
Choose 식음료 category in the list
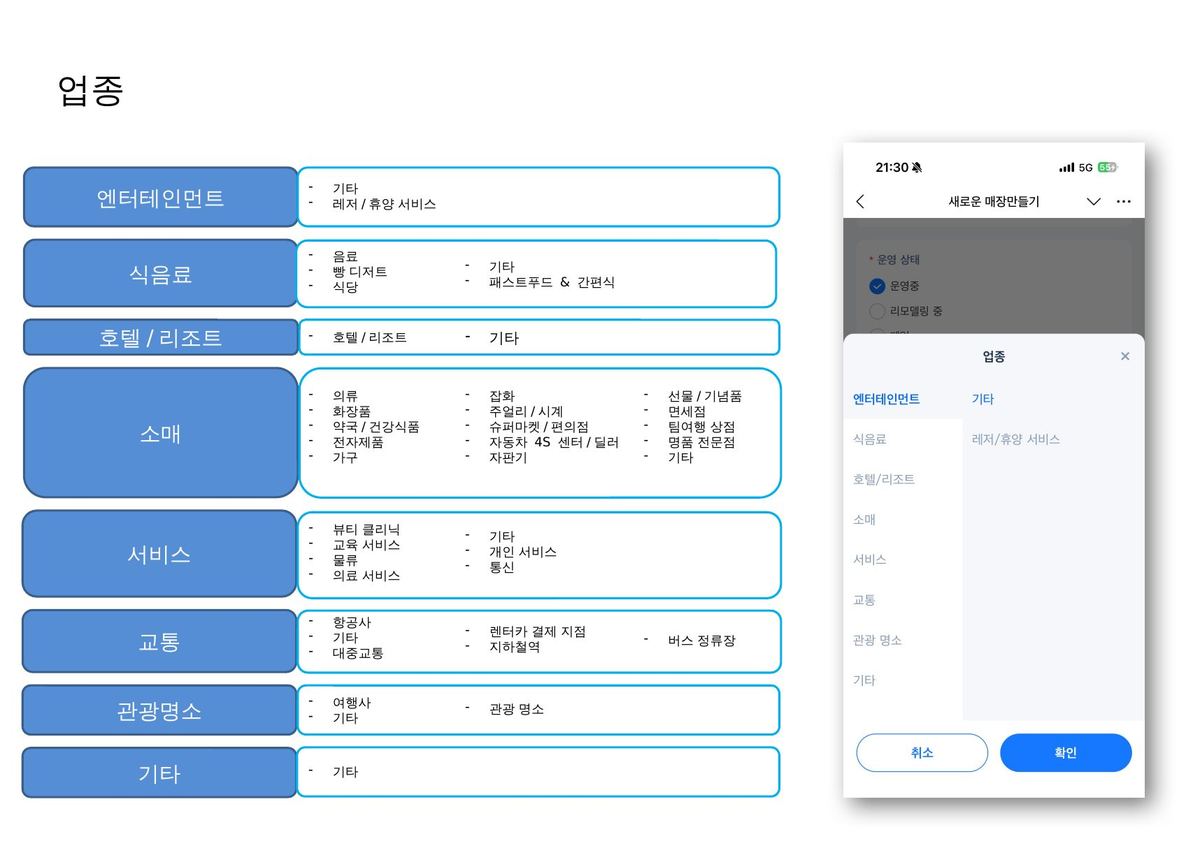(x=869, y=439)
